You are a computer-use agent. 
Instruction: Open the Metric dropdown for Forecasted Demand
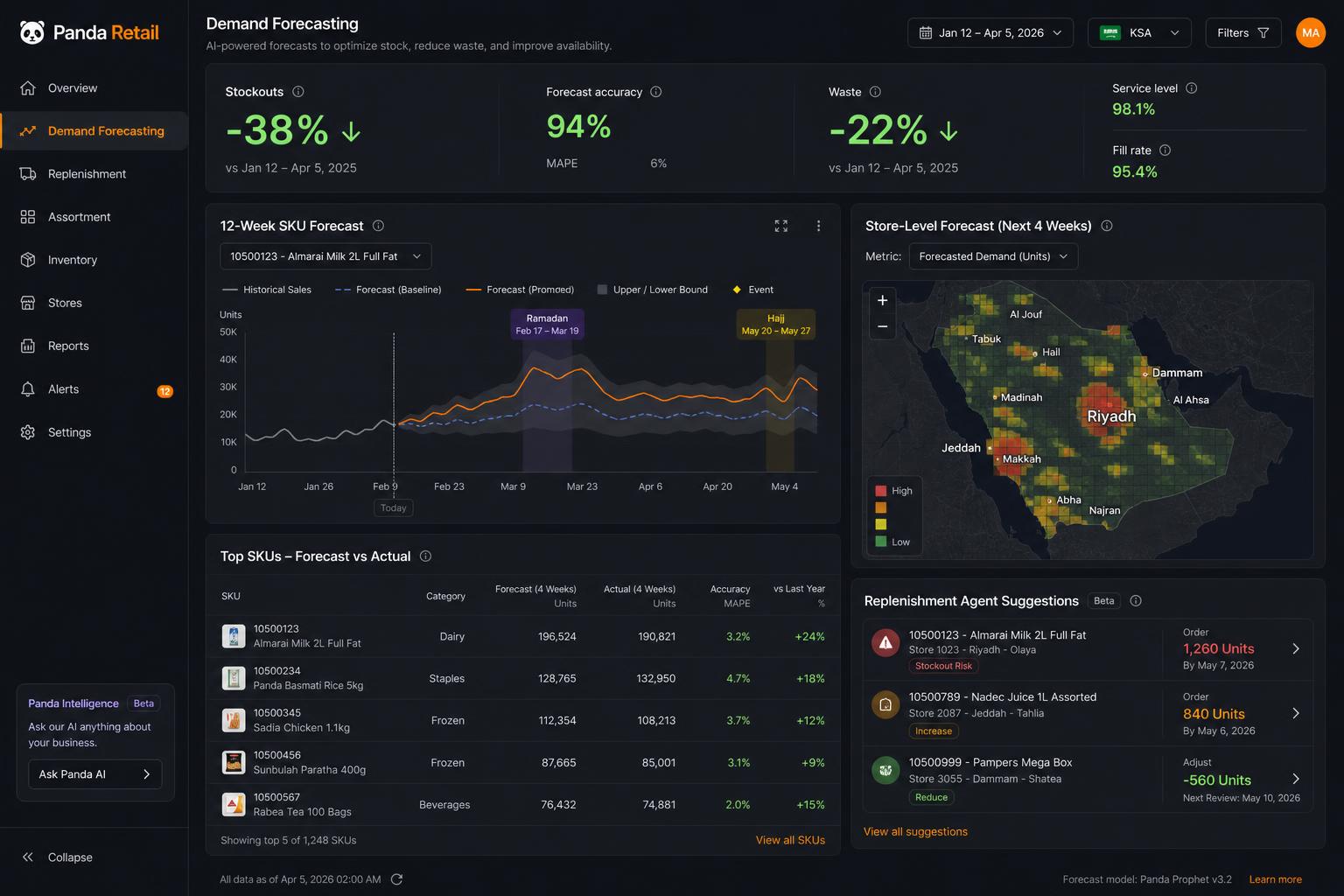pos(993,256)
